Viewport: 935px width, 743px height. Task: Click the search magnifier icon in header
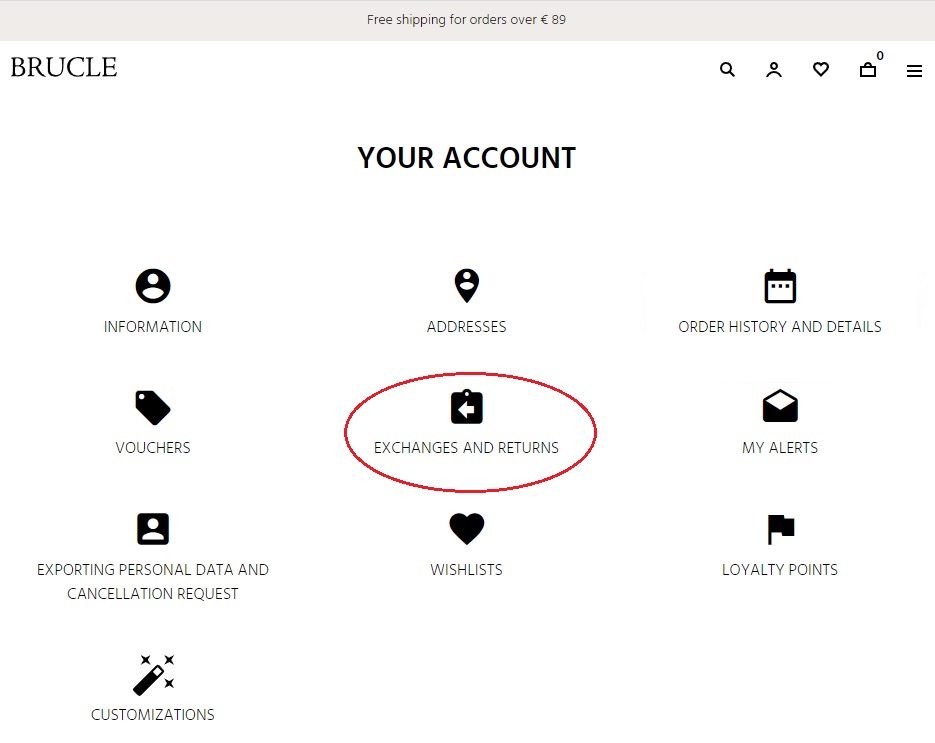727,70
